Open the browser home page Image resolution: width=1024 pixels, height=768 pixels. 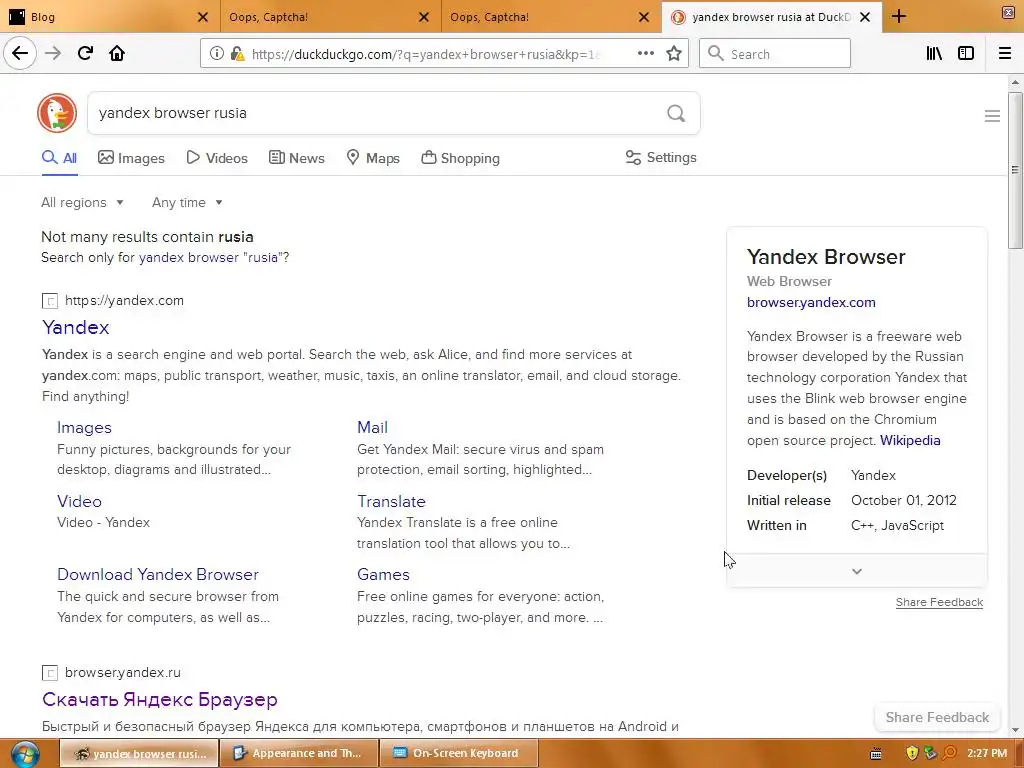click(x=117, y=54)
